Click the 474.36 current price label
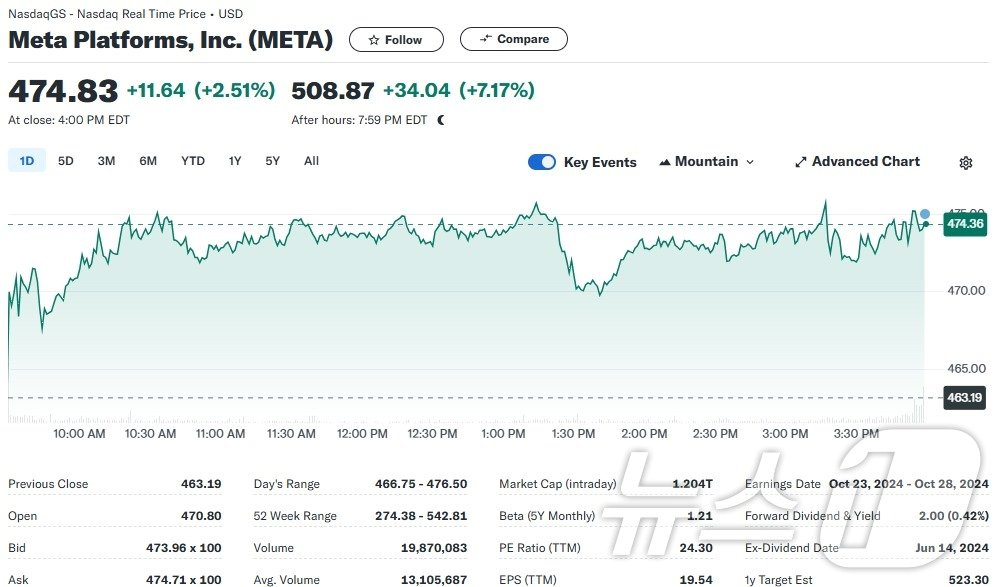The image size is (1000, 587). point(965,224)
